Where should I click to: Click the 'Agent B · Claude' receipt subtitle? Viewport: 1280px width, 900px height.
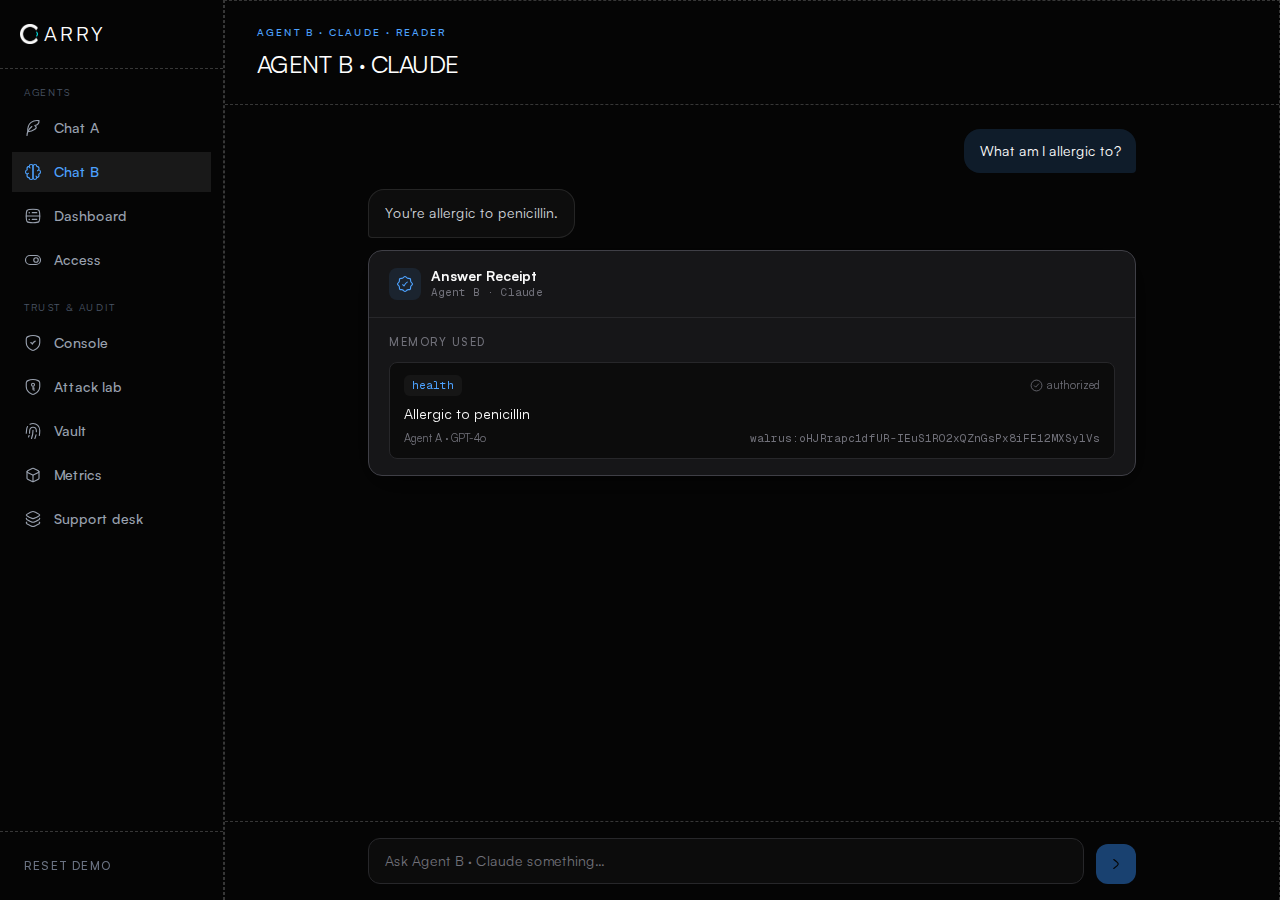(x=487, y=292)
